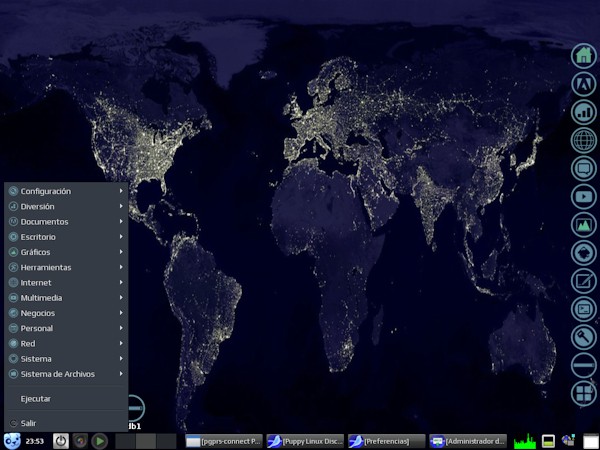
Task: Expand the Herramientas submenu arrow
Action: (121, 267)
